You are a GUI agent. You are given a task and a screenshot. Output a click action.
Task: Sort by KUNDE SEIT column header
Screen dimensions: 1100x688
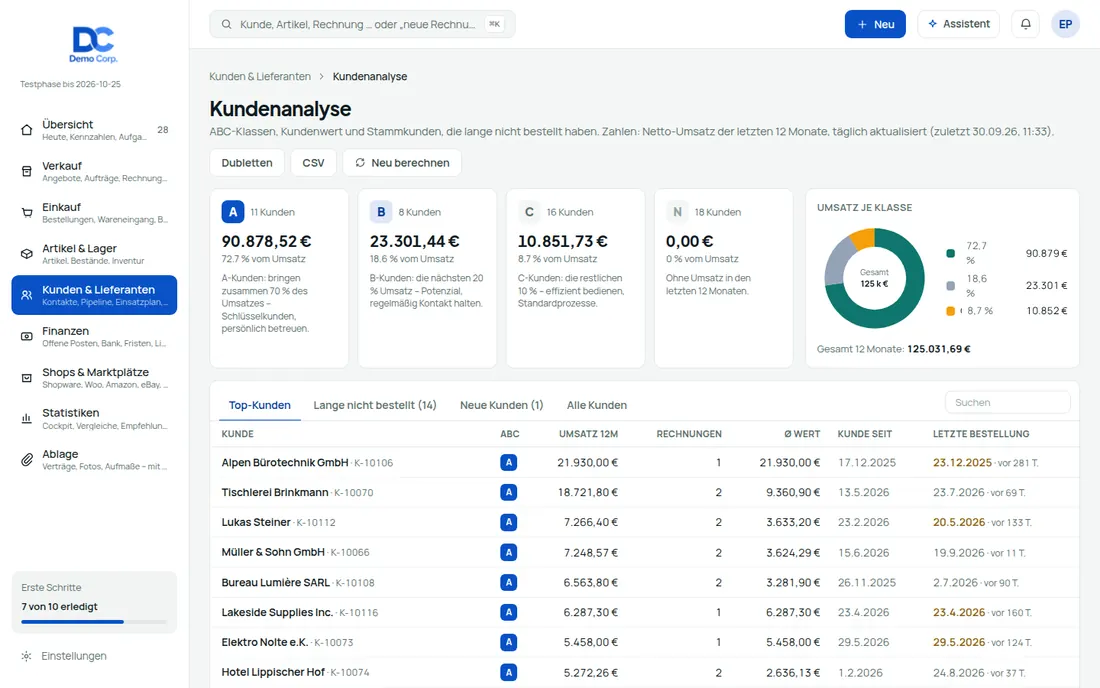pyautogui.click(x=864, y=434)
